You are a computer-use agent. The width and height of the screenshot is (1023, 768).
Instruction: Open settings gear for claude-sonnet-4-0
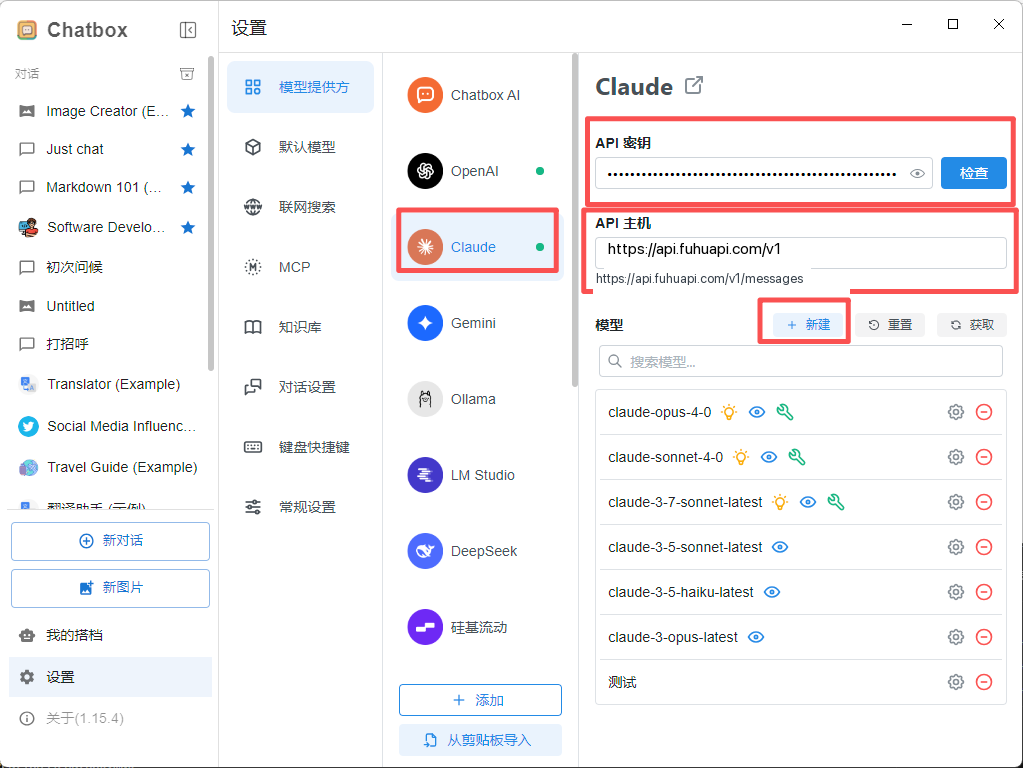pyautogui.click(x=956, y=457)
